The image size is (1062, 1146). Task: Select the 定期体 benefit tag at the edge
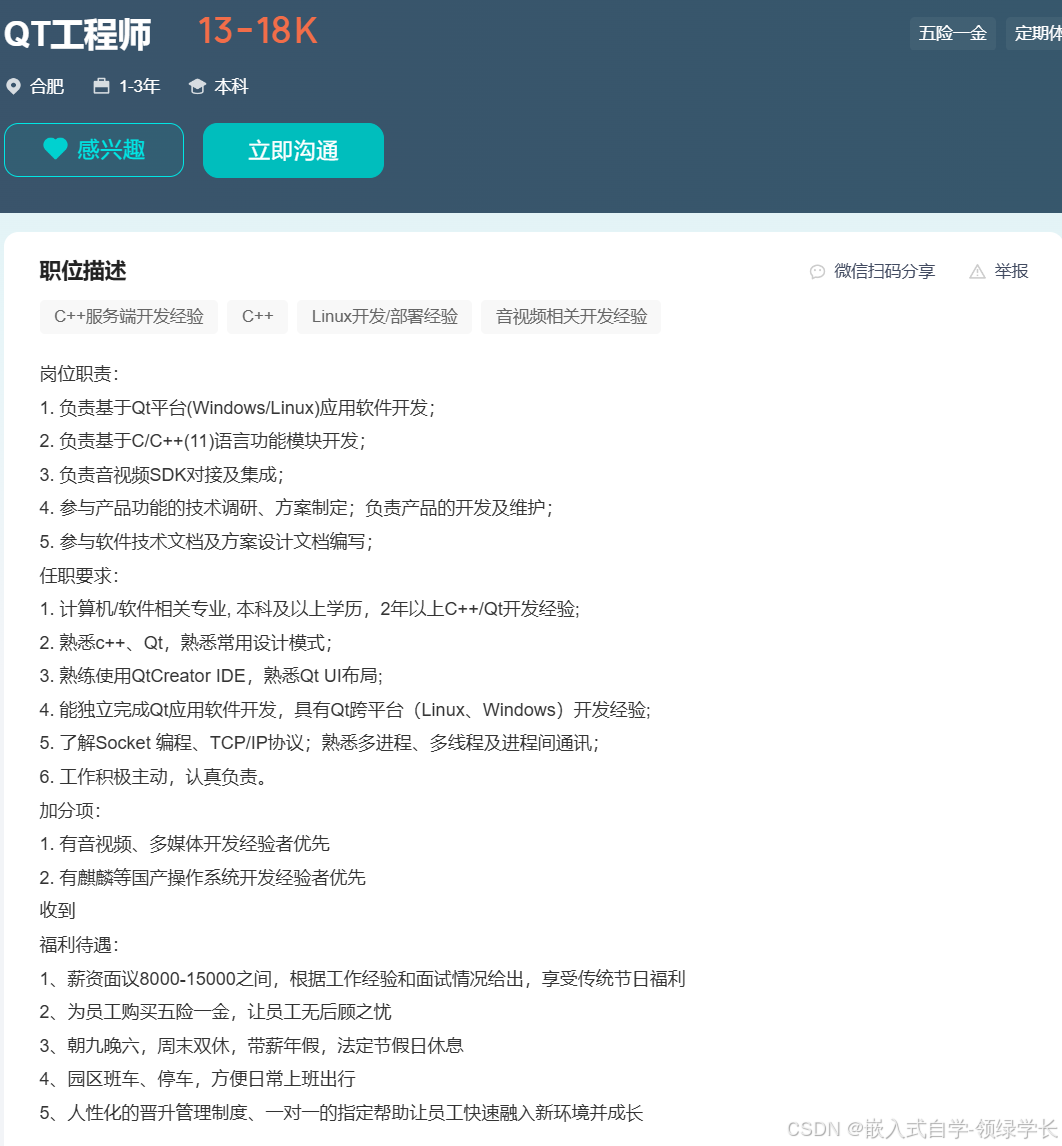coord(1036,33)
